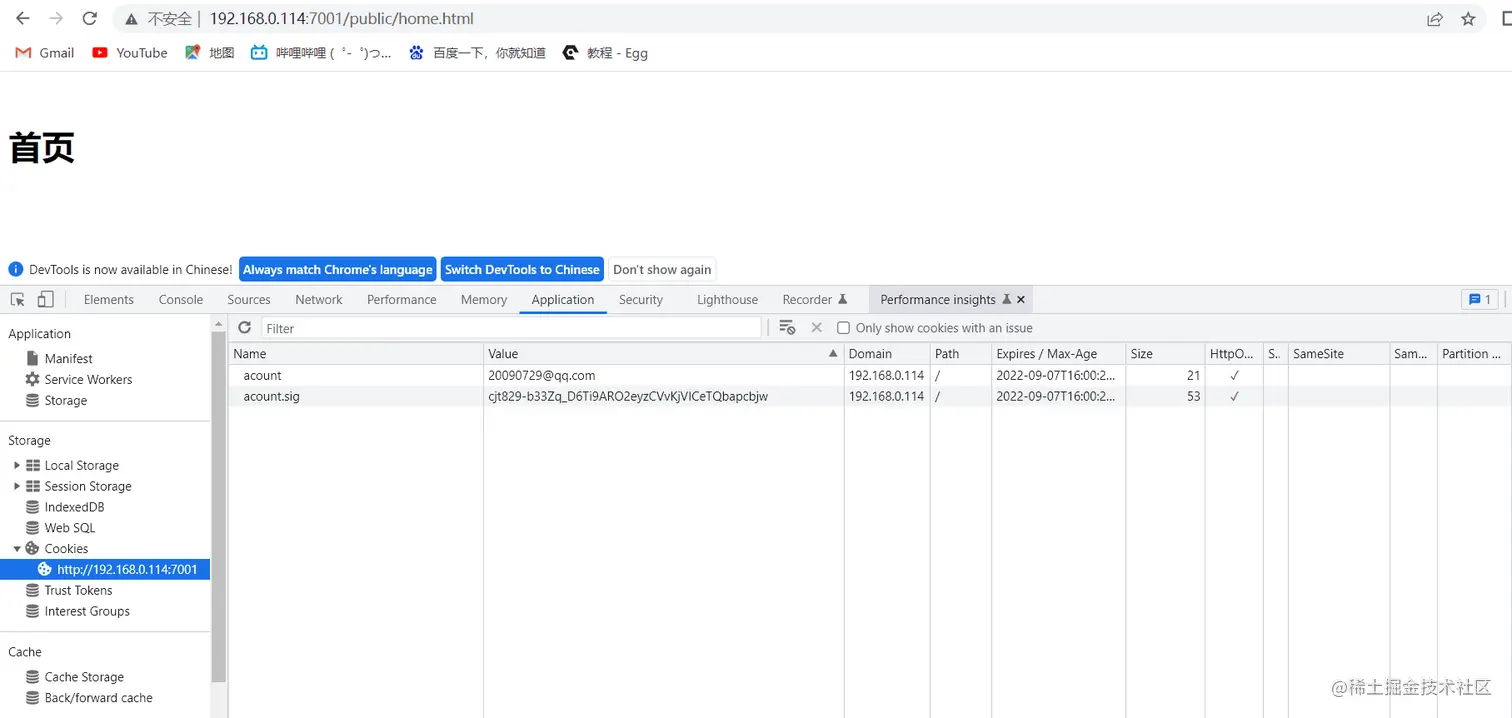Select IndexedDB in the Storage list
The height and width of the screenshot is (718, 1512).
(x=65, y=507)
